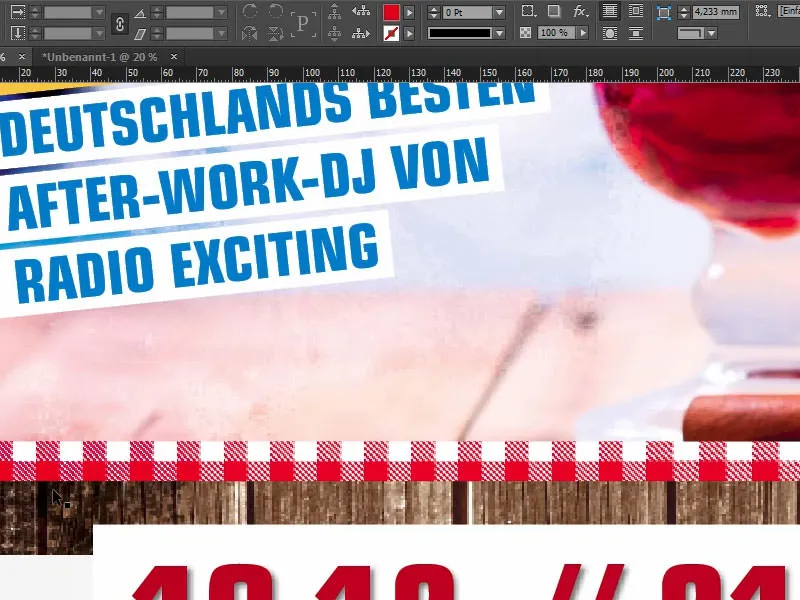Click the opacity field showing 100 %
This screenshot has width=800, height=600.
(x=556, y=33)
